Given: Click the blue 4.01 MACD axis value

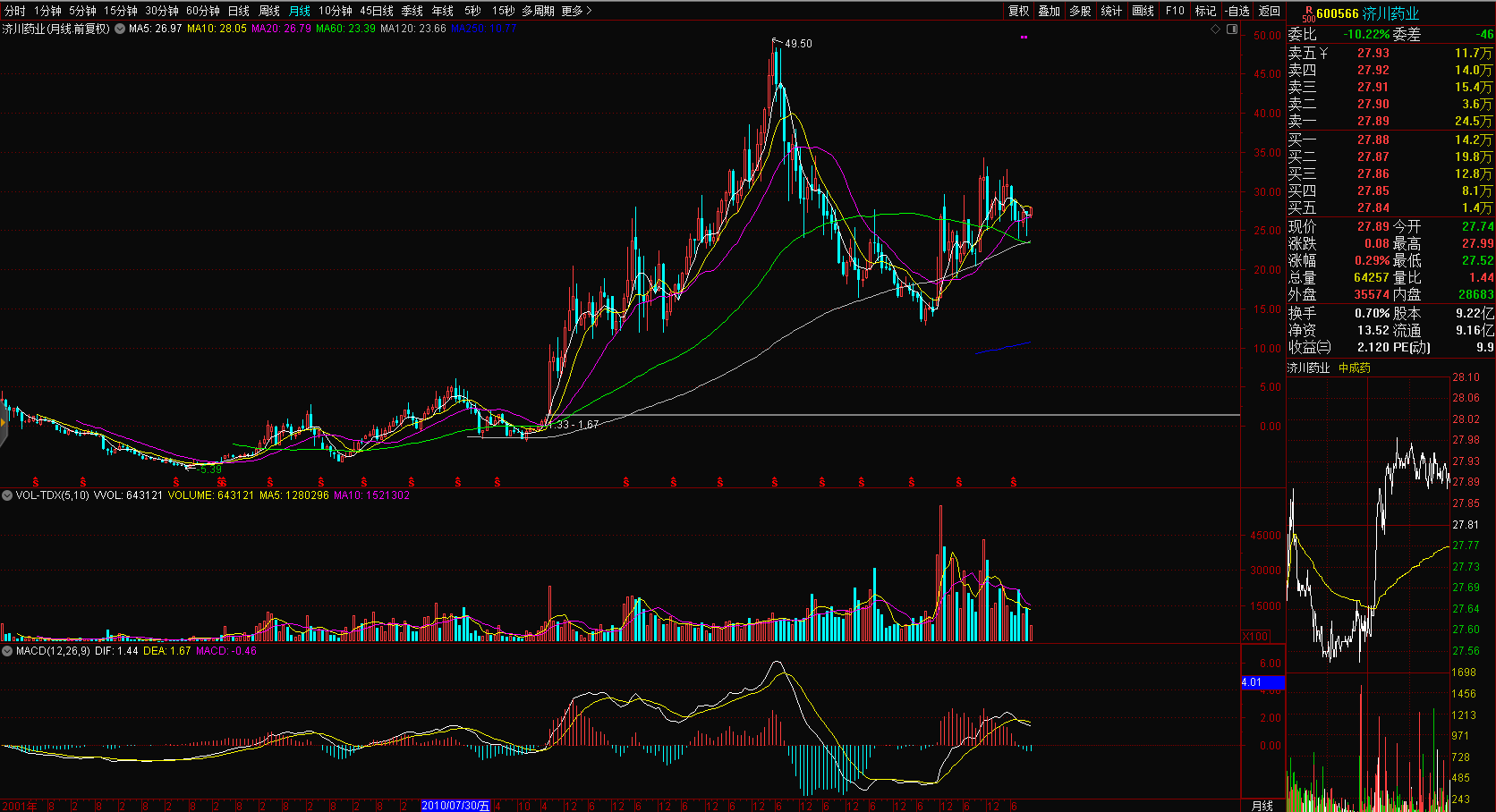Looking at the screenshot, I should pyautogui.click(x=1262, y=682).
